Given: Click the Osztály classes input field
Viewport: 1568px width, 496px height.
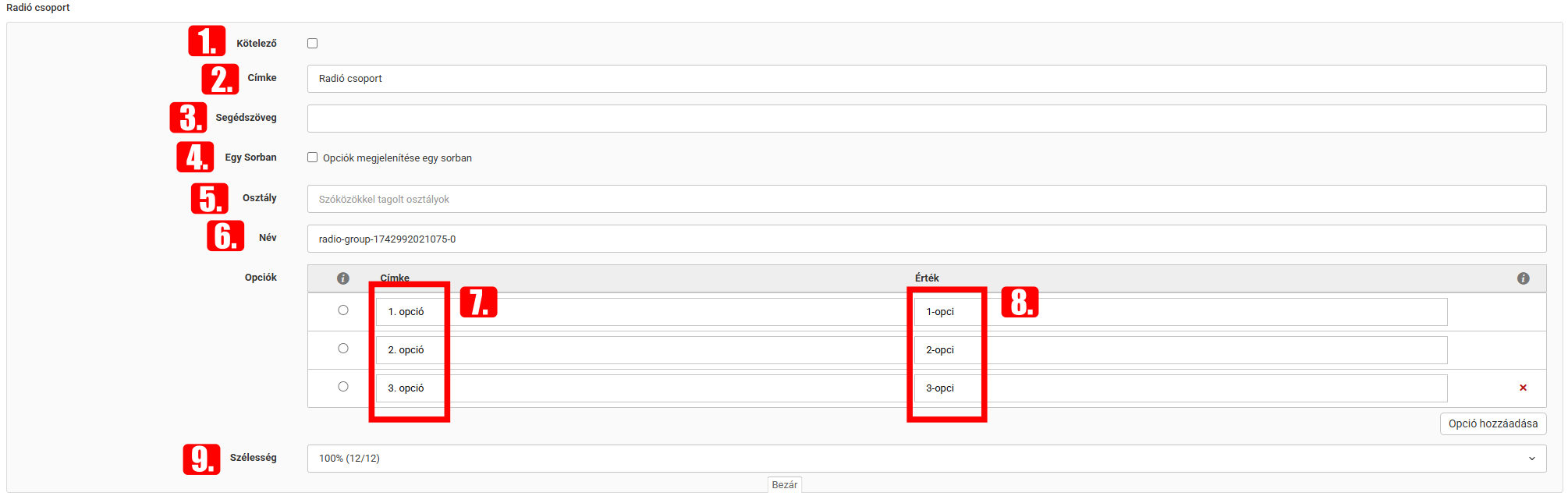Looking at the screenshot, I should tap(925, 199).
